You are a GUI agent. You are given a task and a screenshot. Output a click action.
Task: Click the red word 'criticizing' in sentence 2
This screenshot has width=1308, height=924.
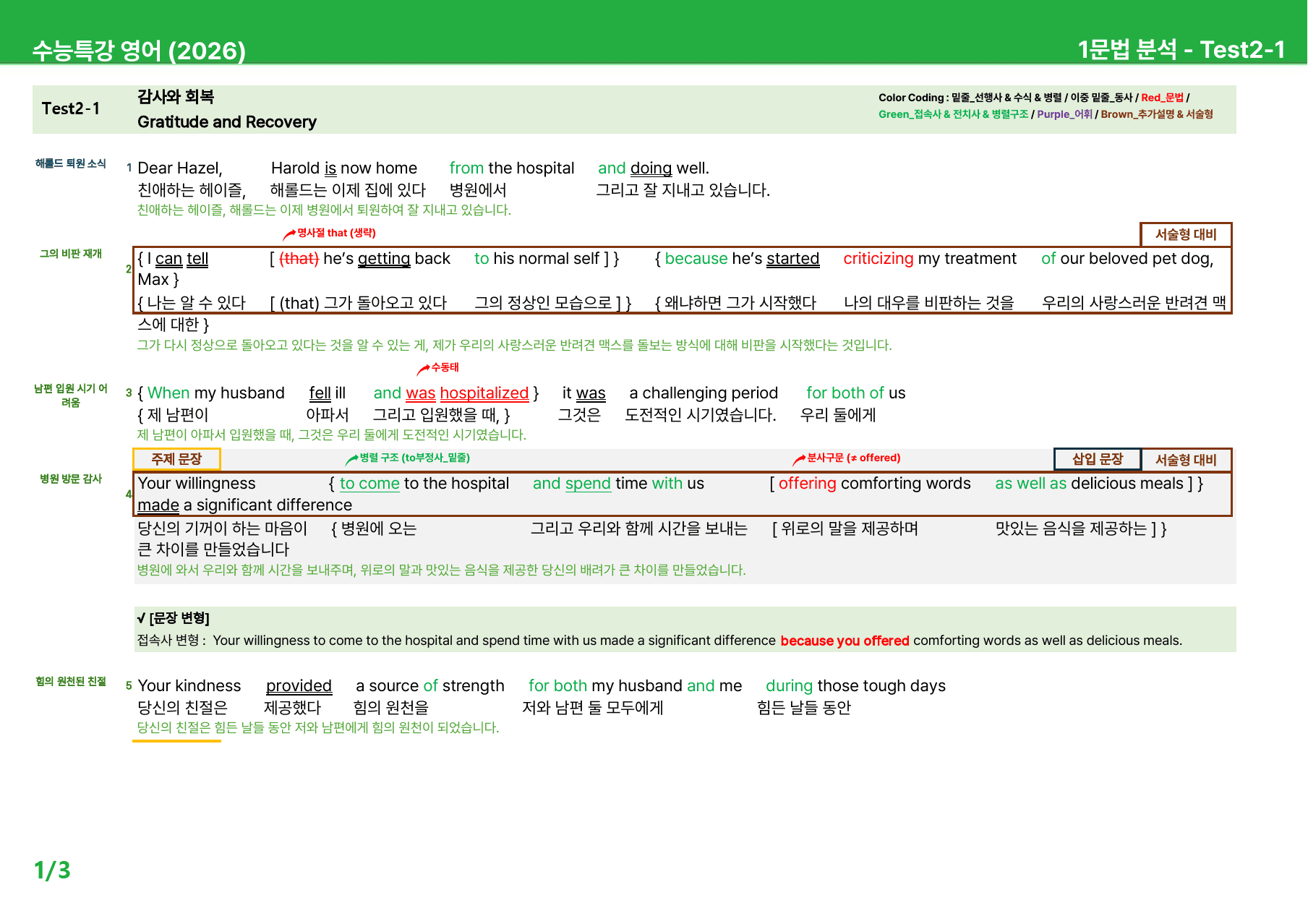coord(879,258)
